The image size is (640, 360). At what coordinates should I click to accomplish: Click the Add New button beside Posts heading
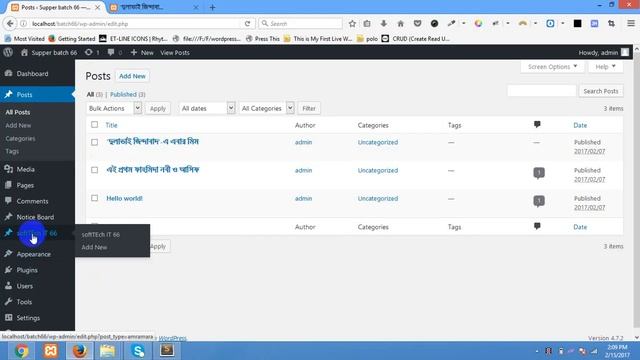pyautogui.click(x=132, y=76)
